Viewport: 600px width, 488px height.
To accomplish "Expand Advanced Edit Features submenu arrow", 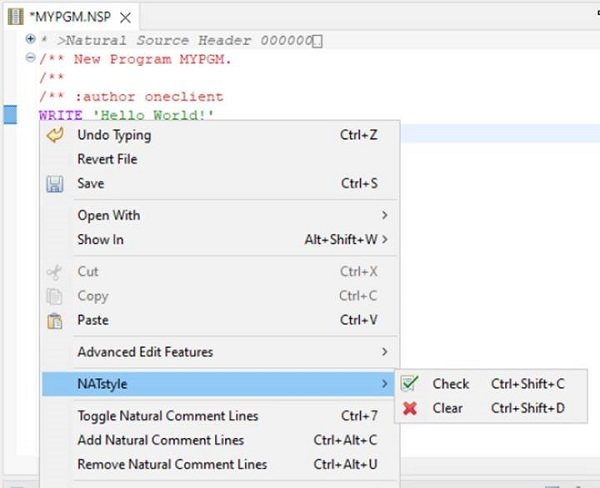I will click(385, 352).
